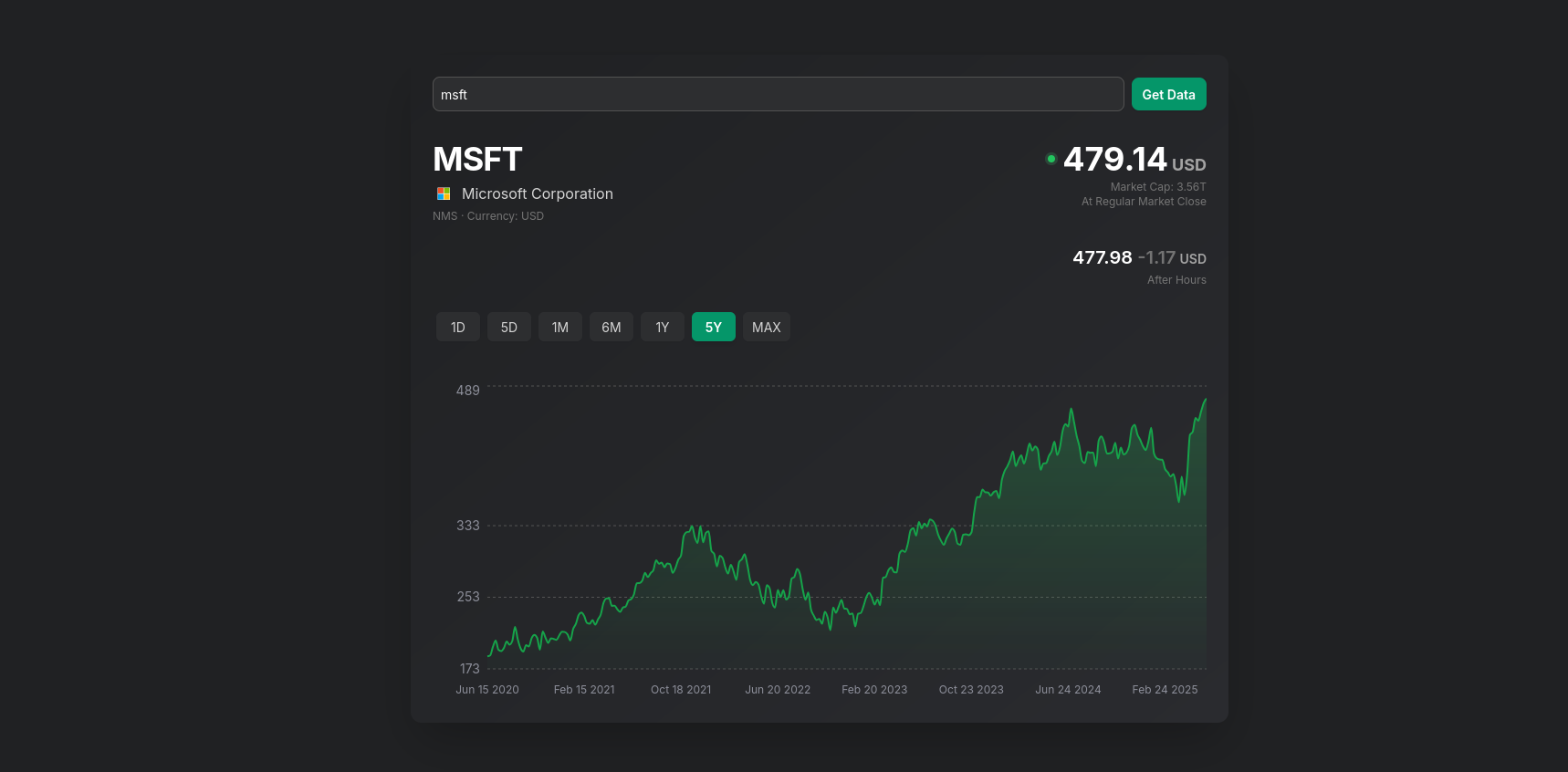1568x772 pixels.
Task: Click the MSFT ticker heading
Action: 477,160
